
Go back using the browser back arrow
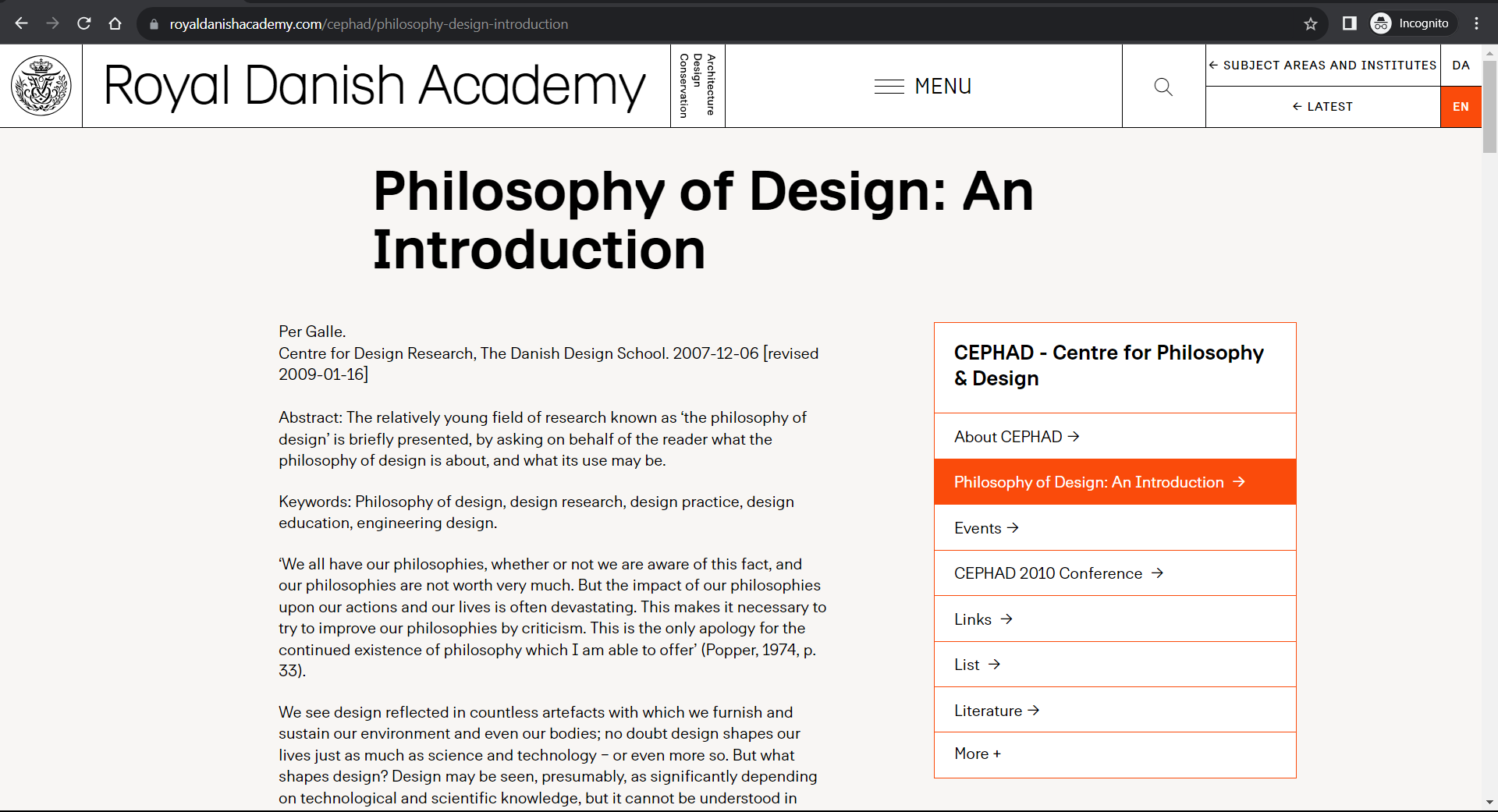[21, 23]
